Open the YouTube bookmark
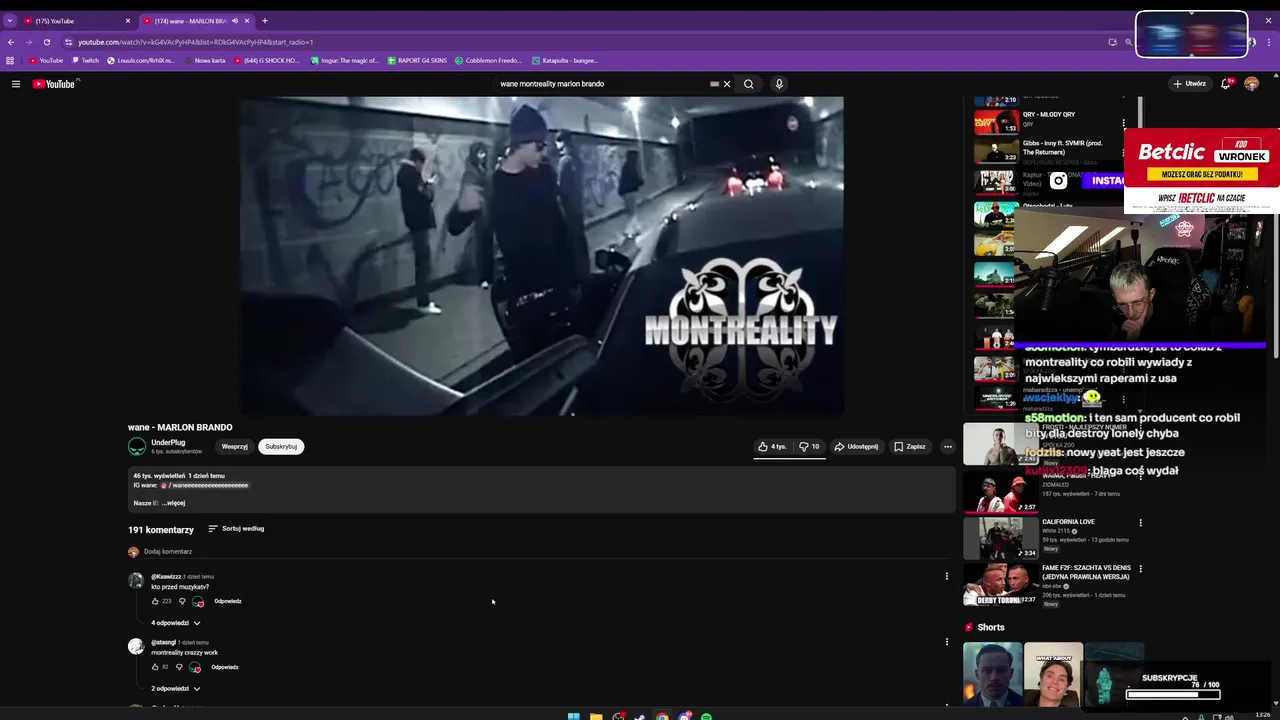 [46, 60]
